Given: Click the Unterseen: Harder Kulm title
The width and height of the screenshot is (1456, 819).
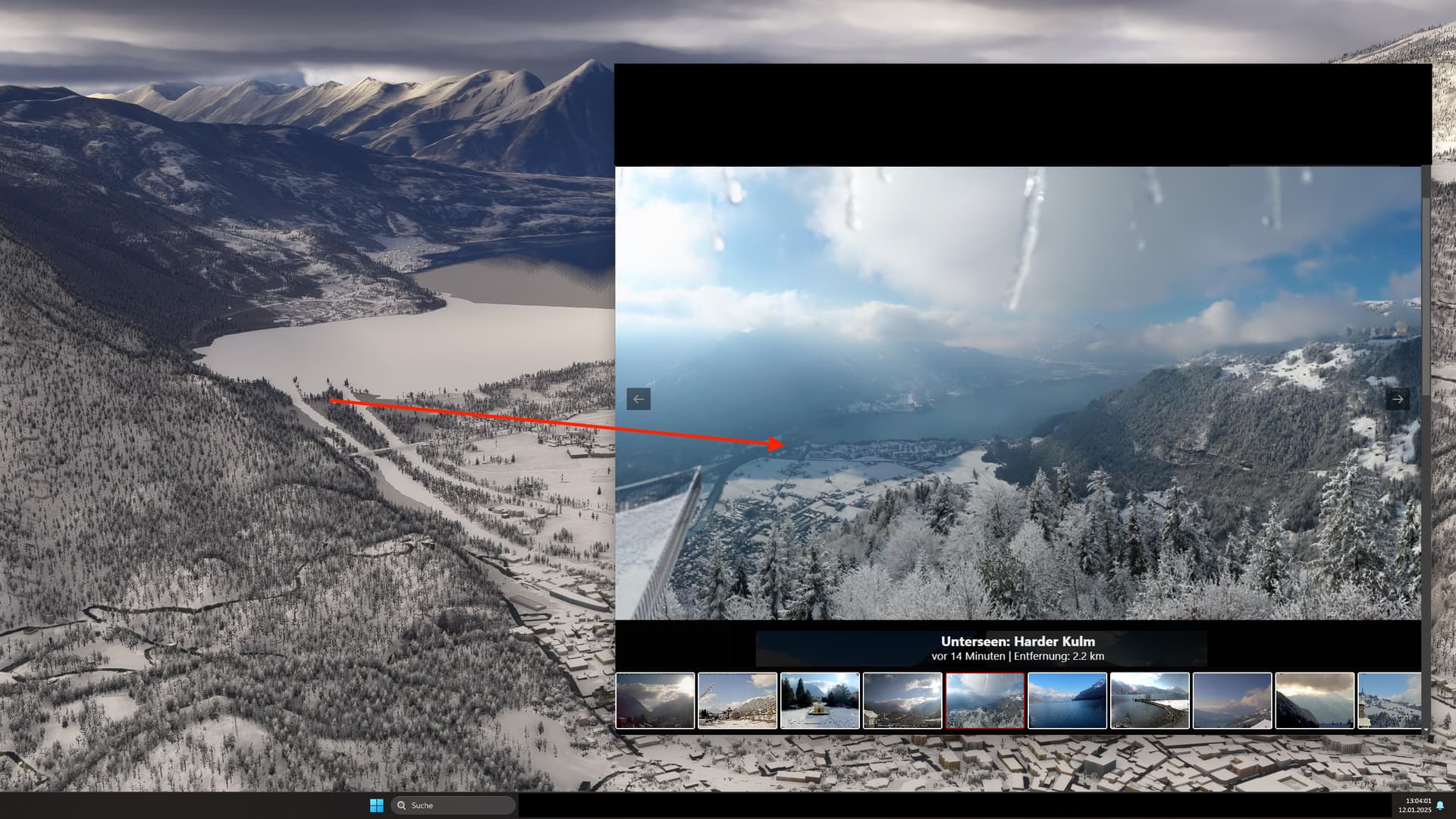Looking at the screenshot, I should (1018, 642).
